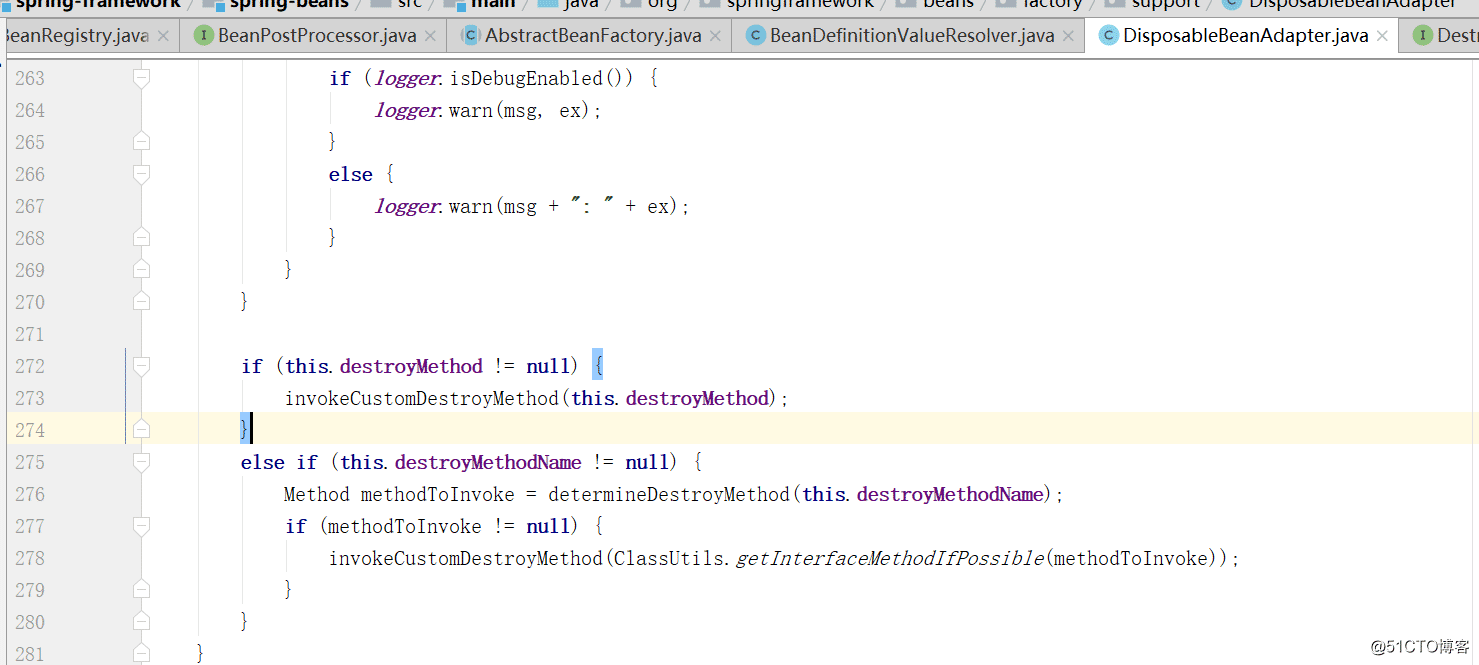The image size is (1479, 665).
Task: Collapse the if block at line 272
Action: pos(141,366)
